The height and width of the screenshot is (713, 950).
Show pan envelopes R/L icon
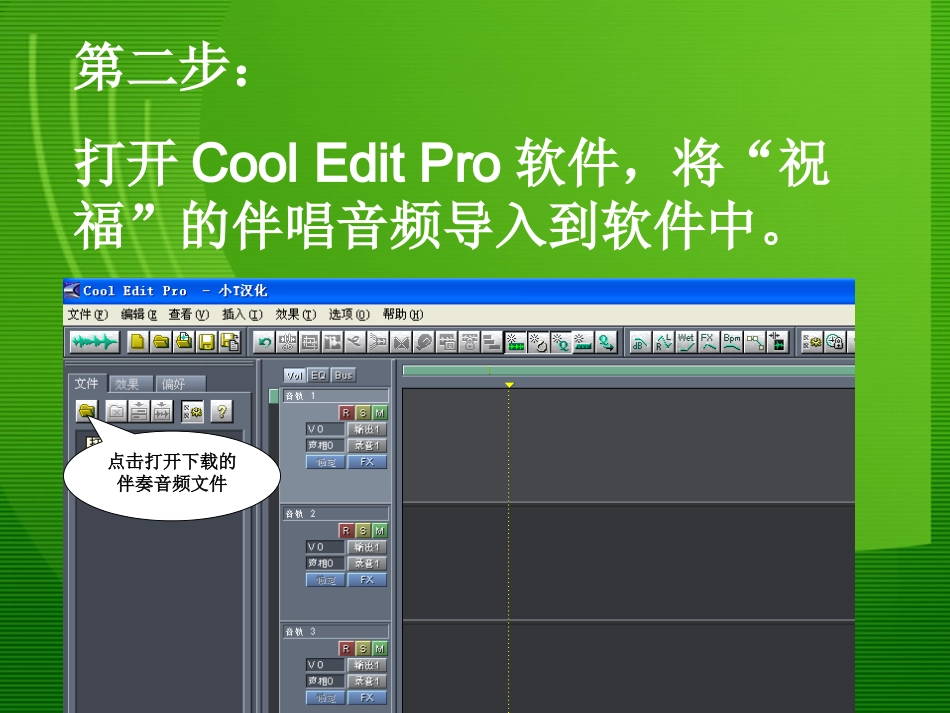663,343
